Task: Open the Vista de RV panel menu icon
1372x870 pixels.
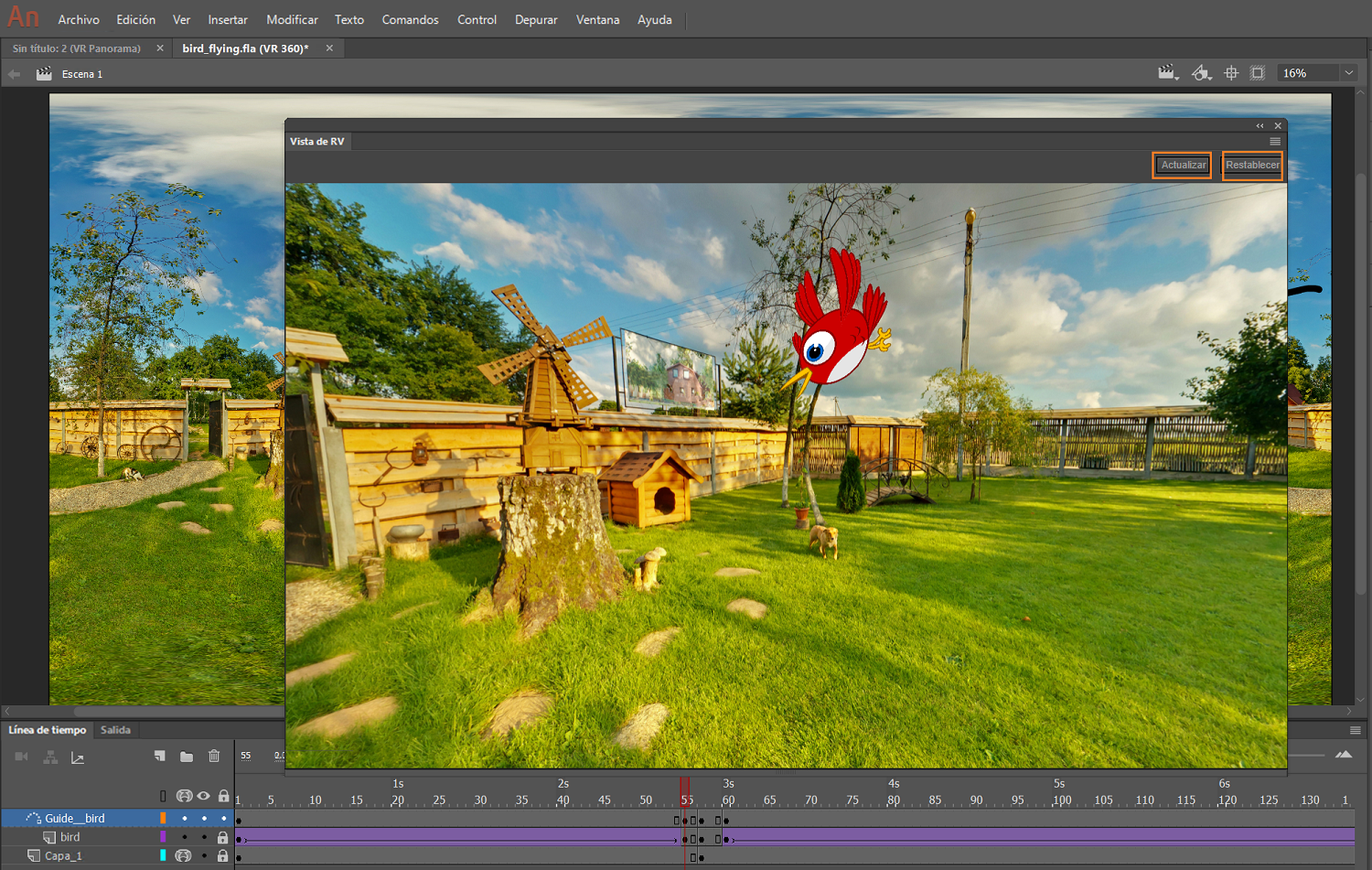Action: point(1275,142)
